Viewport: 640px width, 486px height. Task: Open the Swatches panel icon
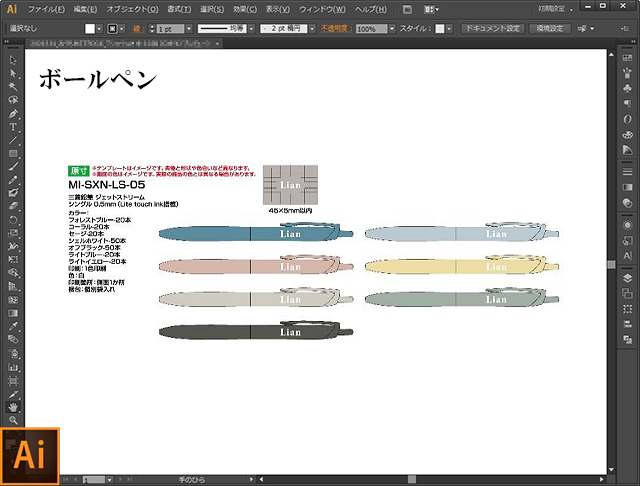click(x=627, y=58)
